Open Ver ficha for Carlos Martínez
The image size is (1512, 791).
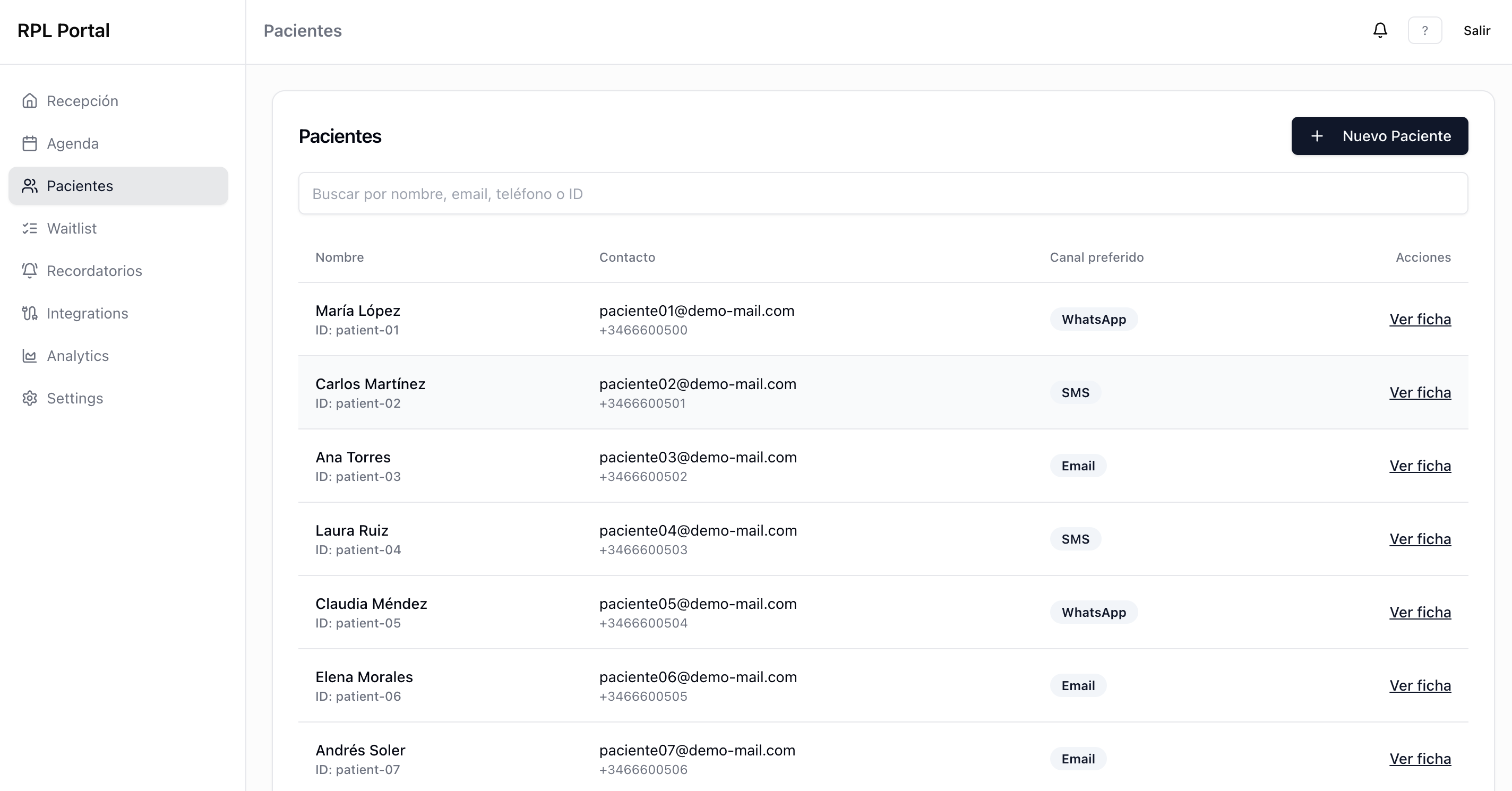click(x=1420, y=392)
